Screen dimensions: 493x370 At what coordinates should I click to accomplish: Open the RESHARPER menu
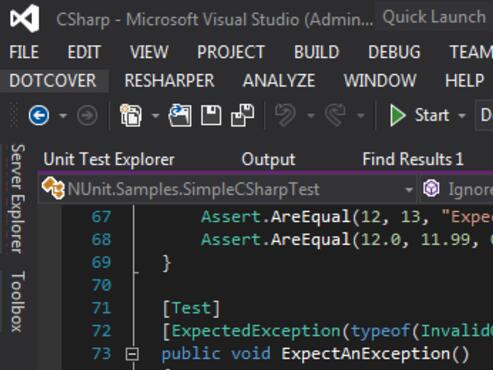169,81
